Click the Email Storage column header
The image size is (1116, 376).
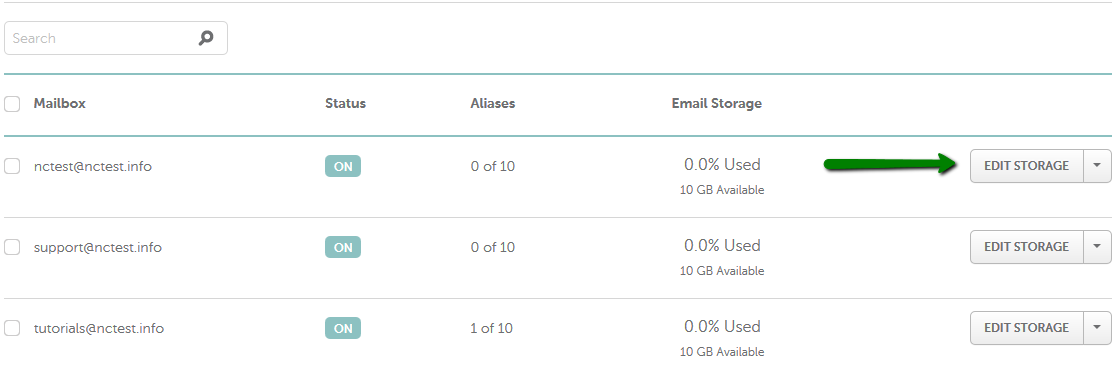click(717, 103)
